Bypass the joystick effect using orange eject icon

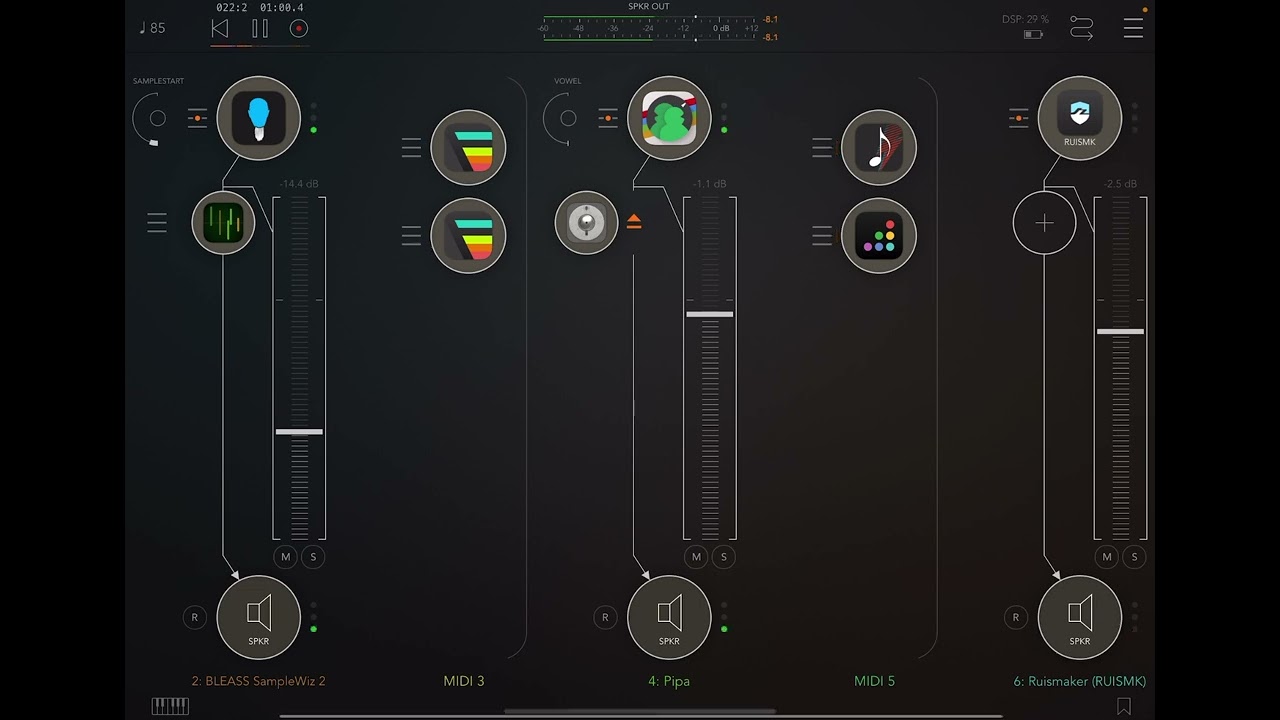click(634, 222)
